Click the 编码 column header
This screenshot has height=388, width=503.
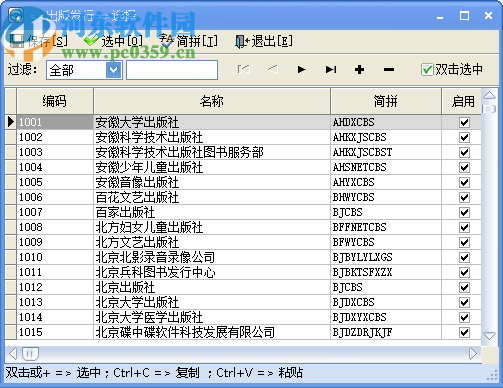pyautogui.click(x=55, y=101)
